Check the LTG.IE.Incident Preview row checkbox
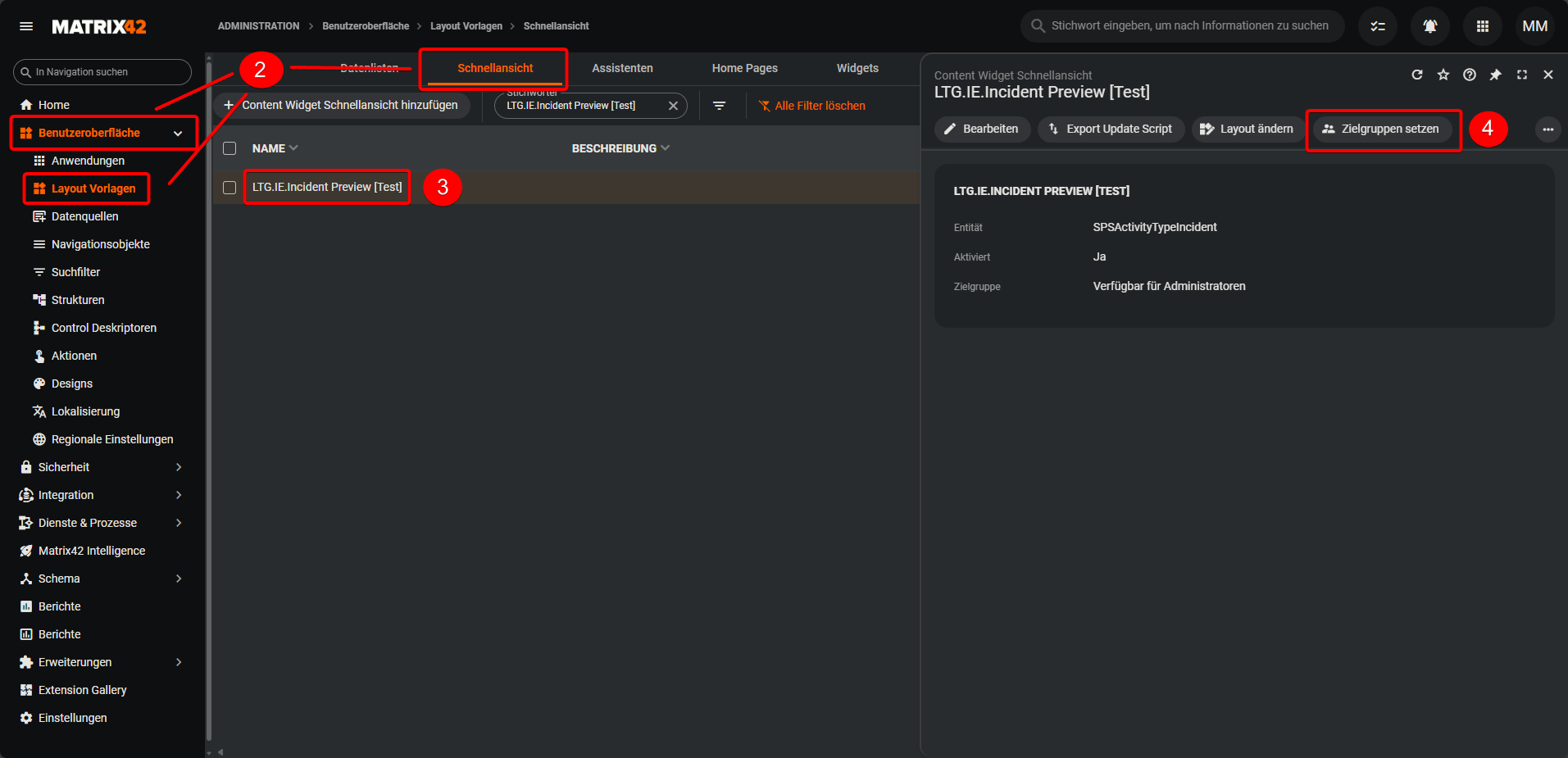The height and width of the screenshot is (758, 1568). point(230,188)
